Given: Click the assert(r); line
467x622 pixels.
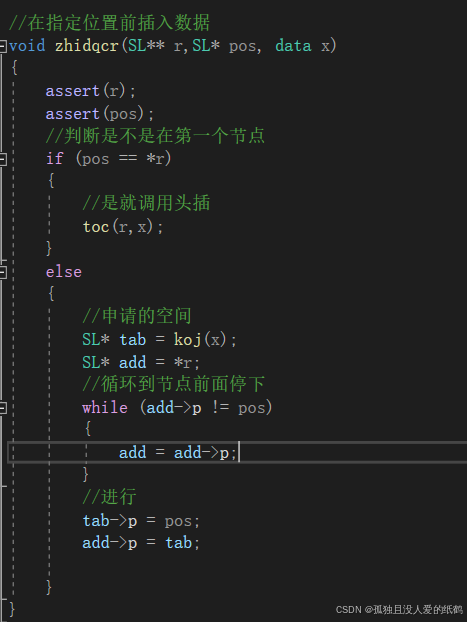Looking at the screenshot, I should [90, 91].
